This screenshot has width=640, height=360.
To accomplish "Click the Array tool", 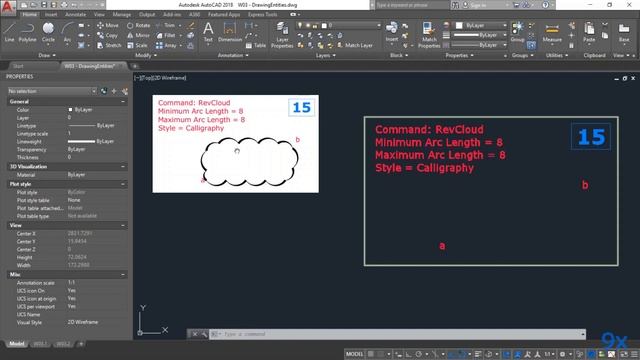I will point(167,45).
